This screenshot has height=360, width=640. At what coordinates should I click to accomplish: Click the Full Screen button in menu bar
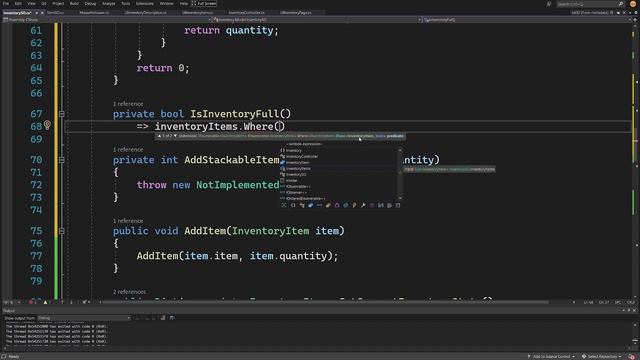204,3
